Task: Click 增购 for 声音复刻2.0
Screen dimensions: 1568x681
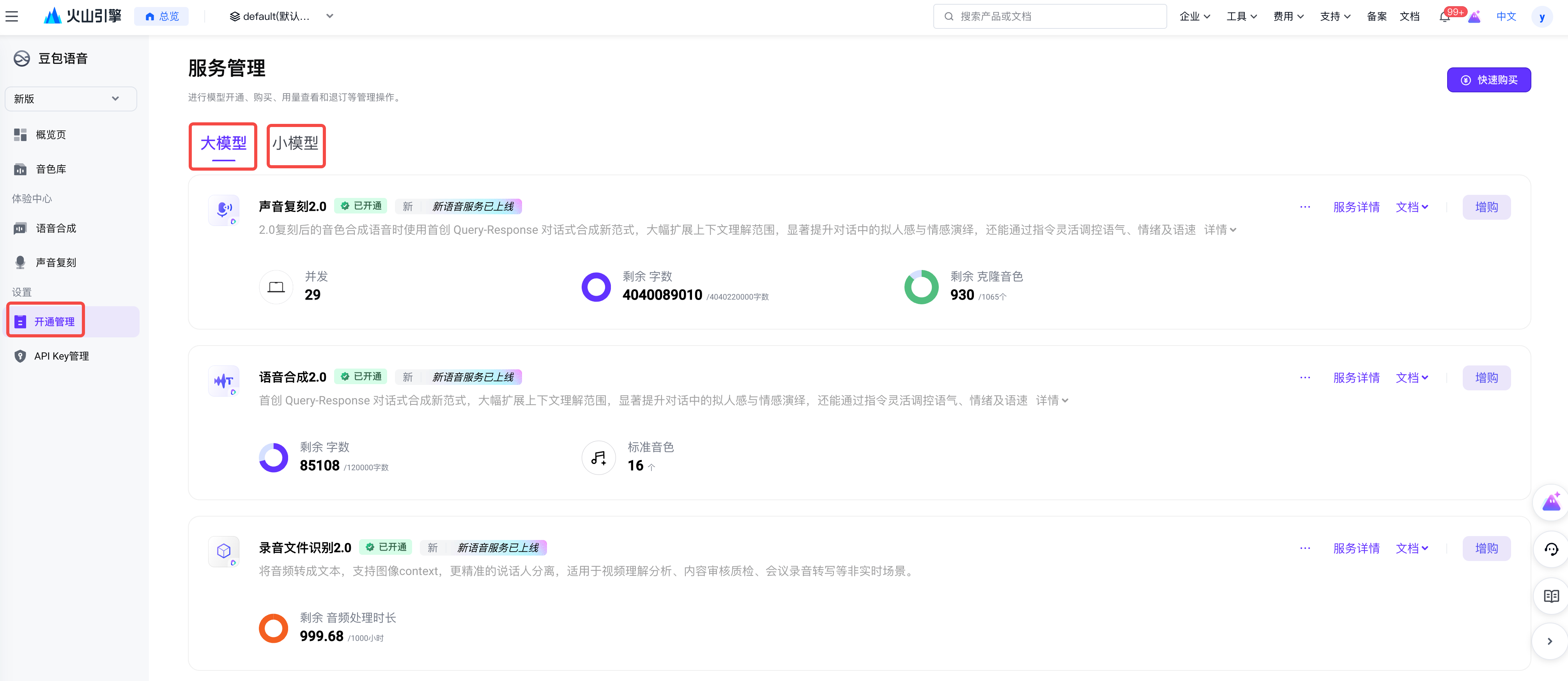Action: (1487, 207)
